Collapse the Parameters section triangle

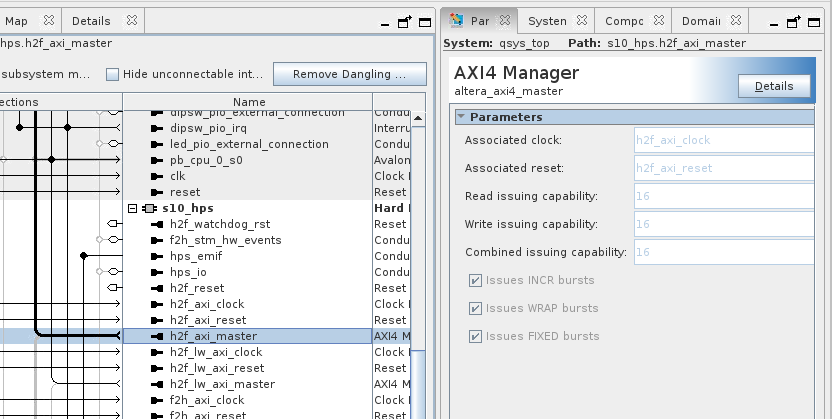click(x=461, y=117)
